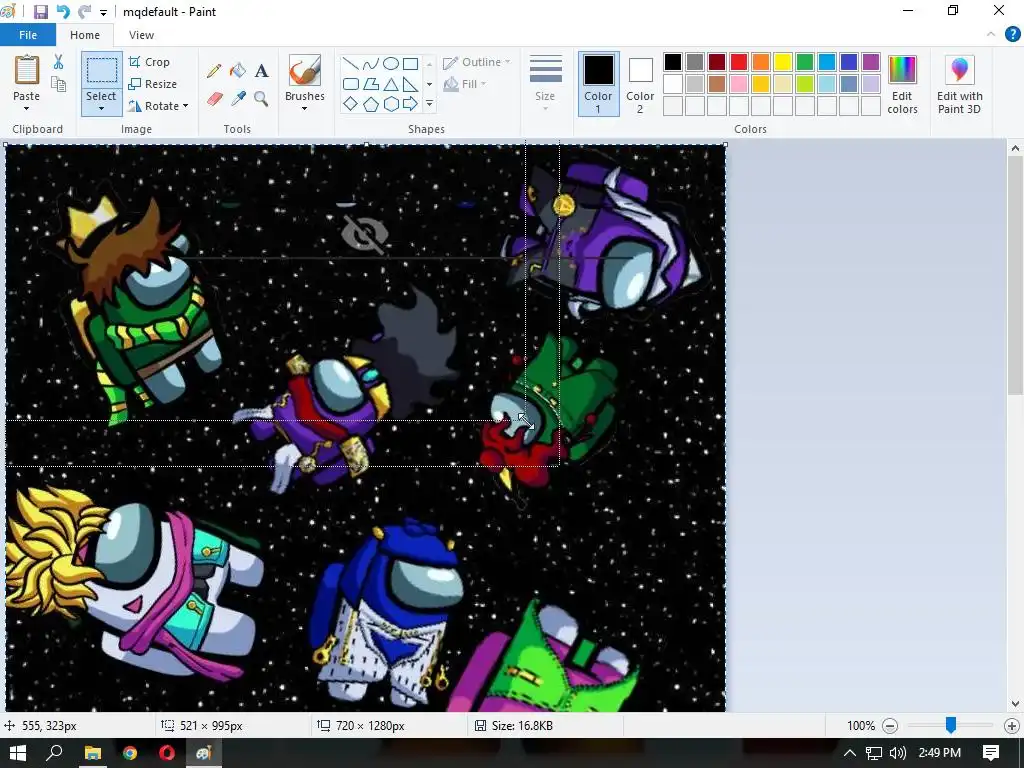Click the Resize button
Screen dimensions: 1024x768
tap(152, 84)
